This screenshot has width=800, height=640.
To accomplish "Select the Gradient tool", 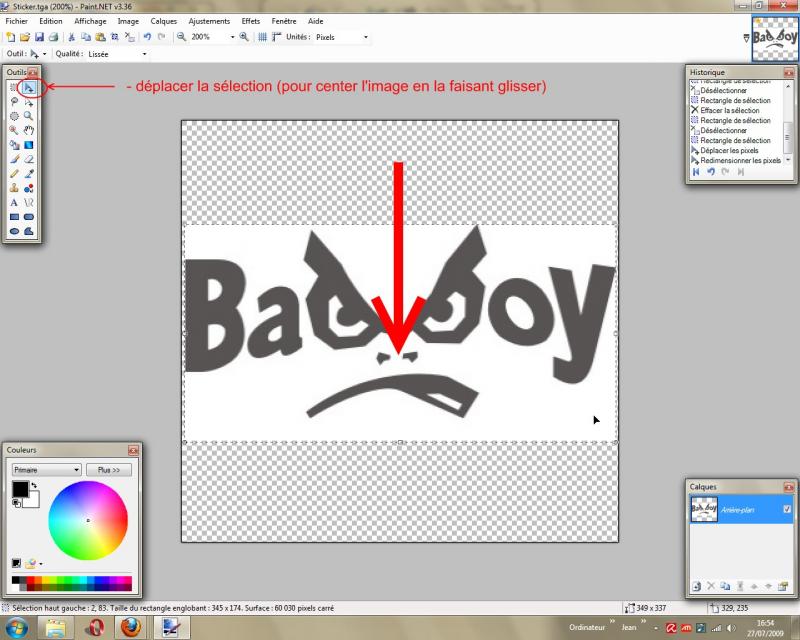I will click(x=29, y=145).
